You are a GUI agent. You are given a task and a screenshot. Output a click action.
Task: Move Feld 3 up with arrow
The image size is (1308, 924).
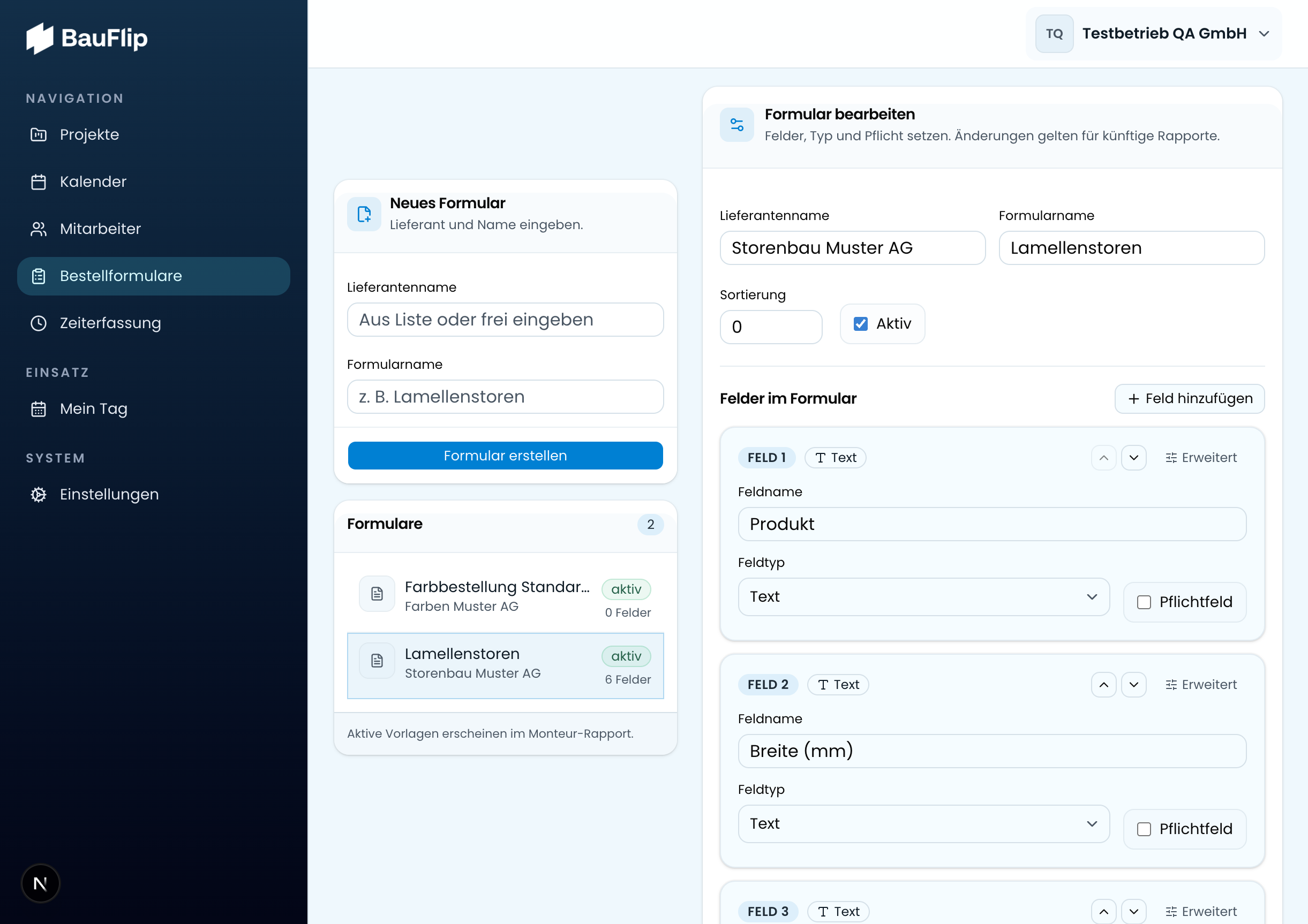click(1103, 912)
